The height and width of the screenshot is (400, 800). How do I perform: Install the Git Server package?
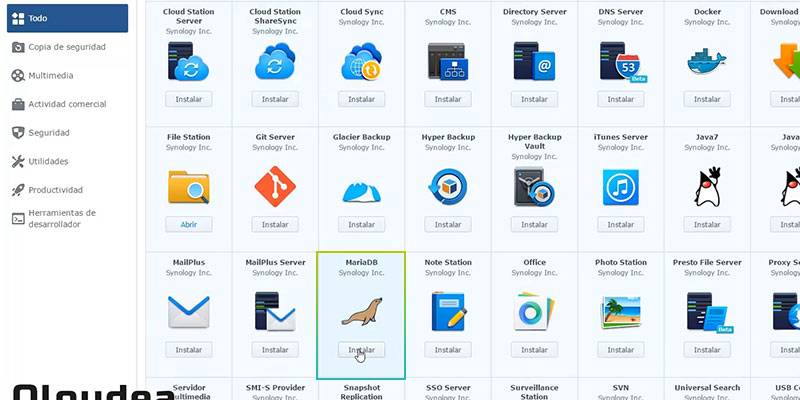coord(275,224)
